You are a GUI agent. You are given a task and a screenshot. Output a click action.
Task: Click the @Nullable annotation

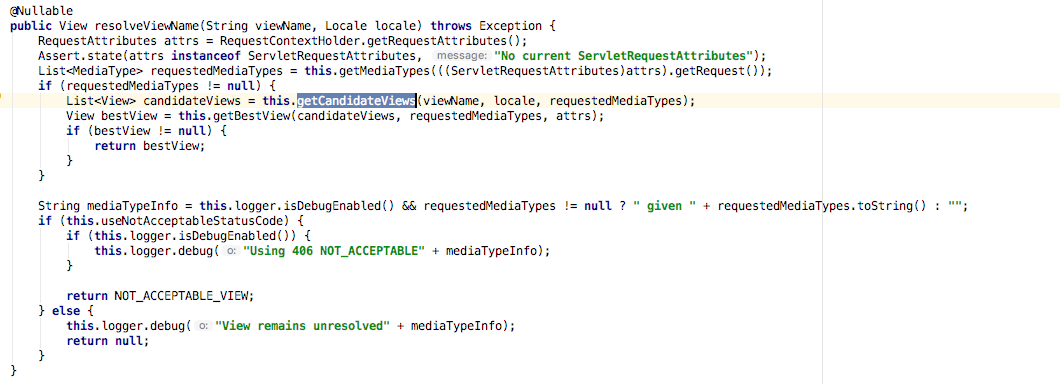pos(41,11)
